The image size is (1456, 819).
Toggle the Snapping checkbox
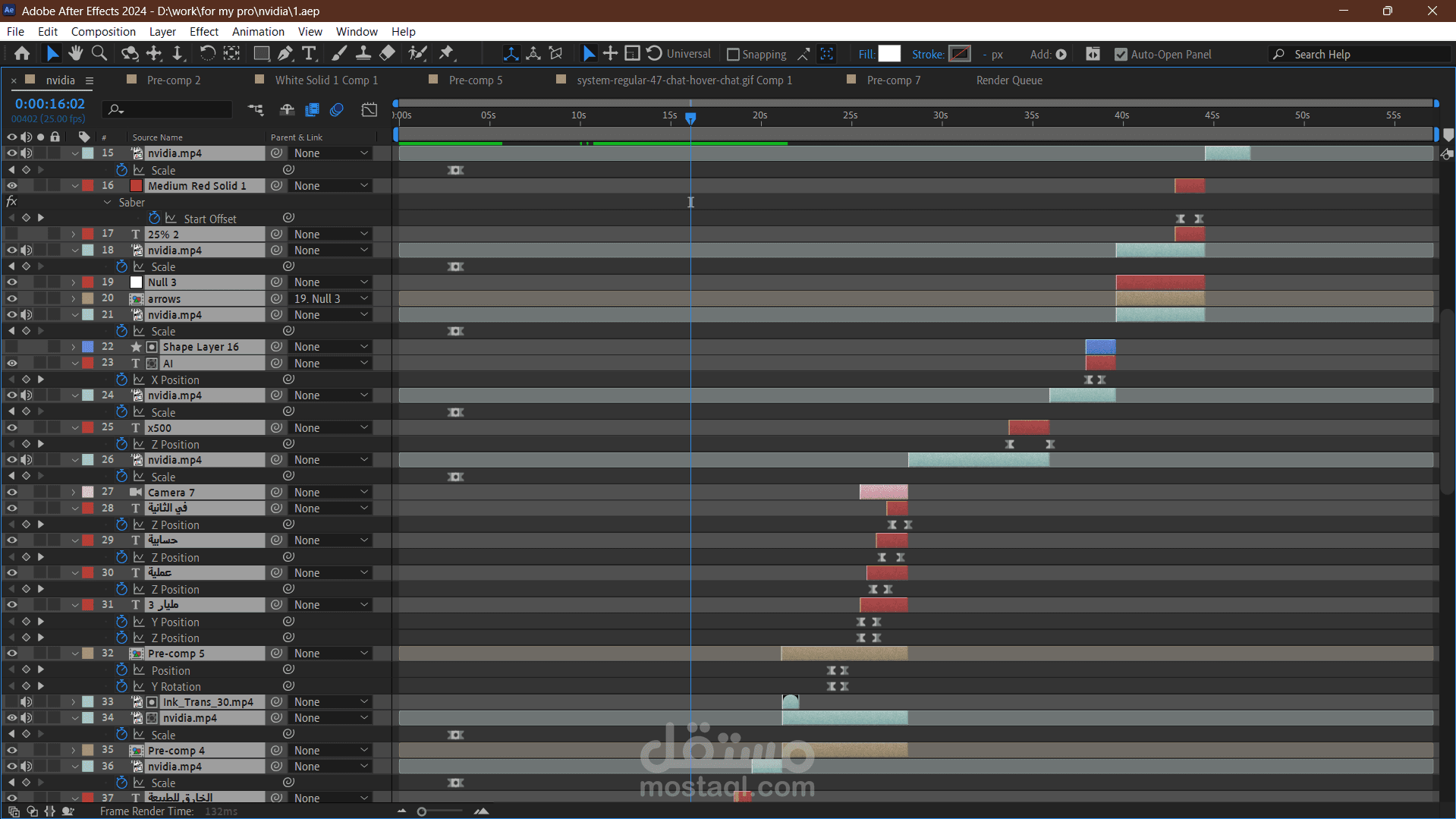pyautogui.click(x=733, y=55)
